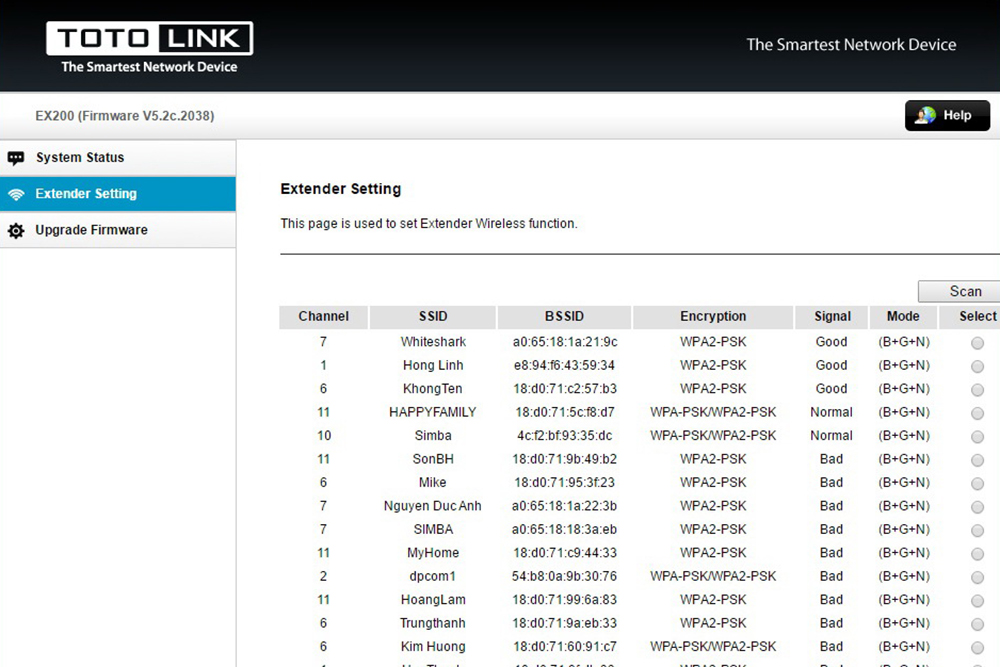Click the TOTOLINK logo

point(149,40)
